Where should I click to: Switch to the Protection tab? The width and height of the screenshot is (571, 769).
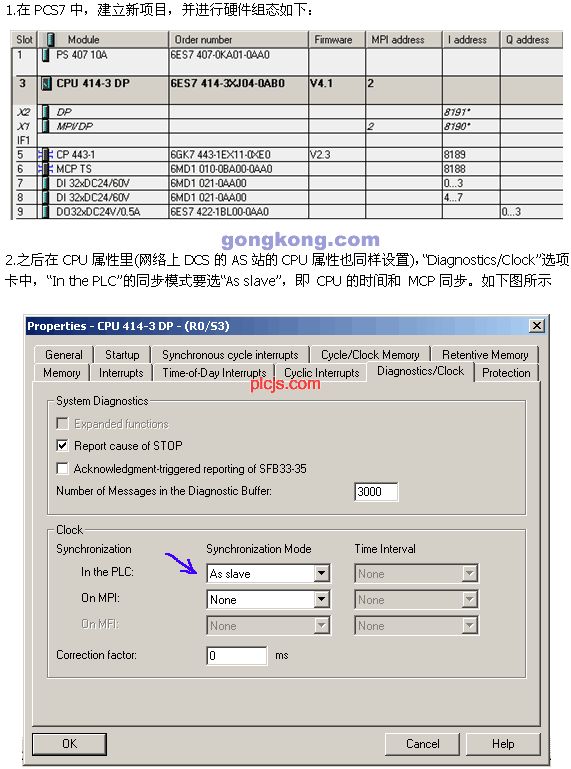506,373
